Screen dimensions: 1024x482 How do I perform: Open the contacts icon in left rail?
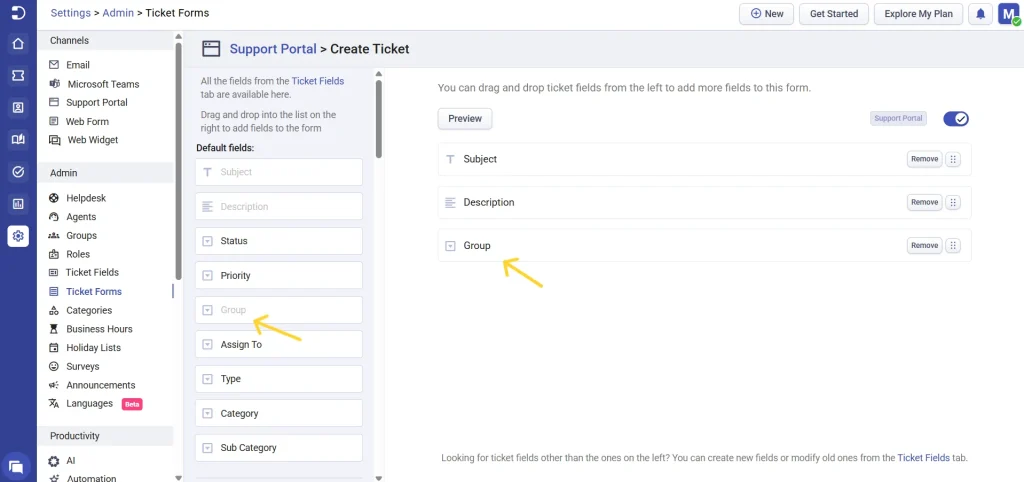click(18, 107)
